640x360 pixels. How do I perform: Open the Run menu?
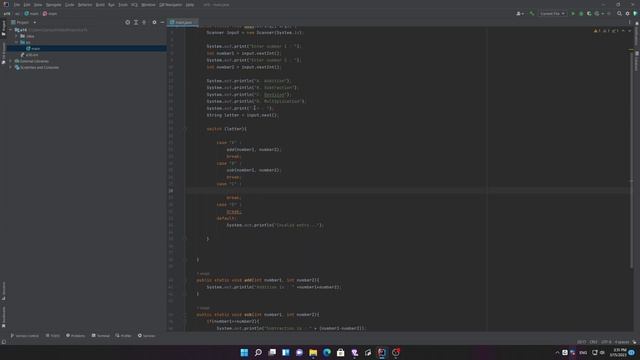[111, 5]
